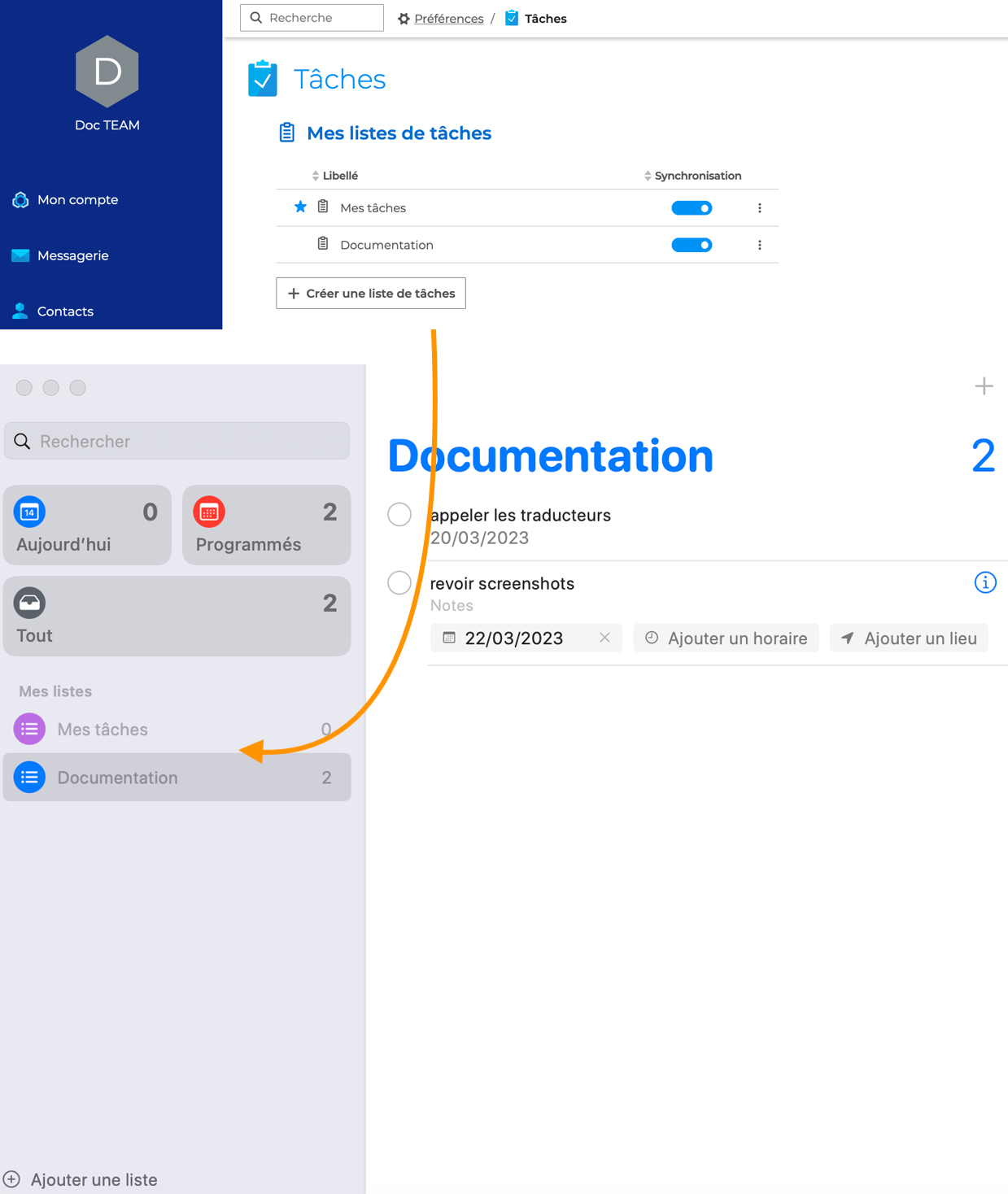The height and width of the screenshot is (1194, 1008).
Task: Click Créer une liste de tâches button
Action: pyautogui.click(x=371, y=294)
